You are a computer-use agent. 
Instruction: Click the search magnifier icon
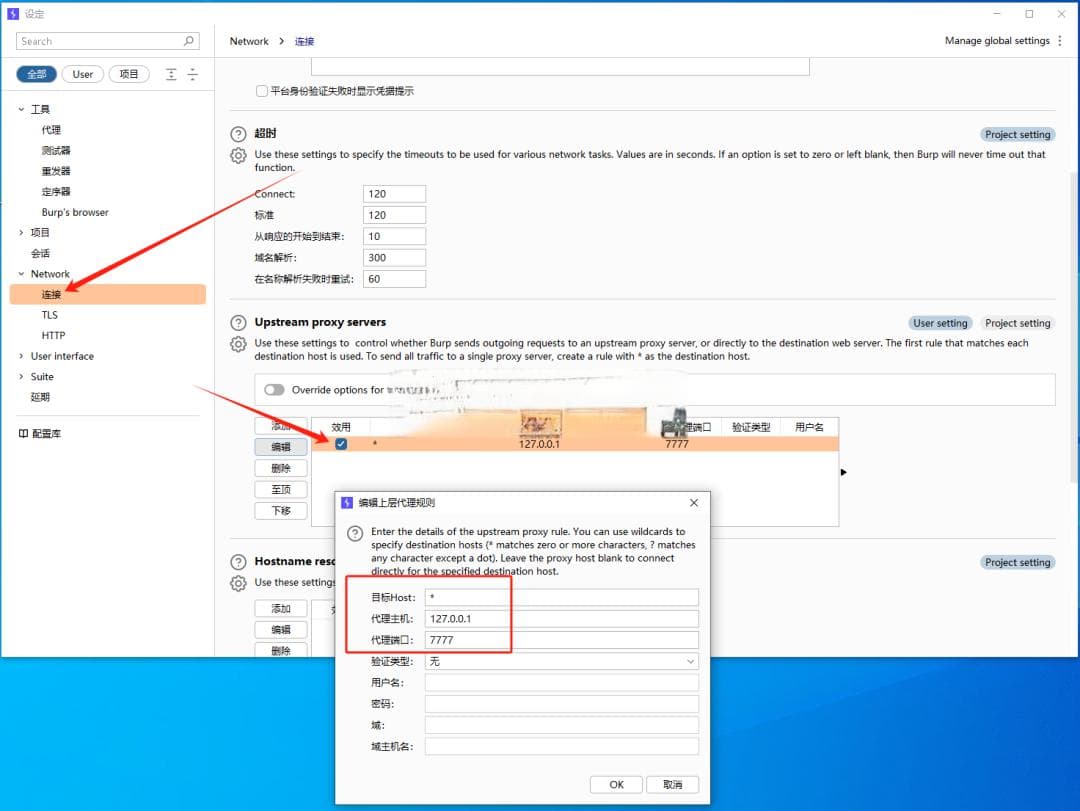tap(189, 41)
